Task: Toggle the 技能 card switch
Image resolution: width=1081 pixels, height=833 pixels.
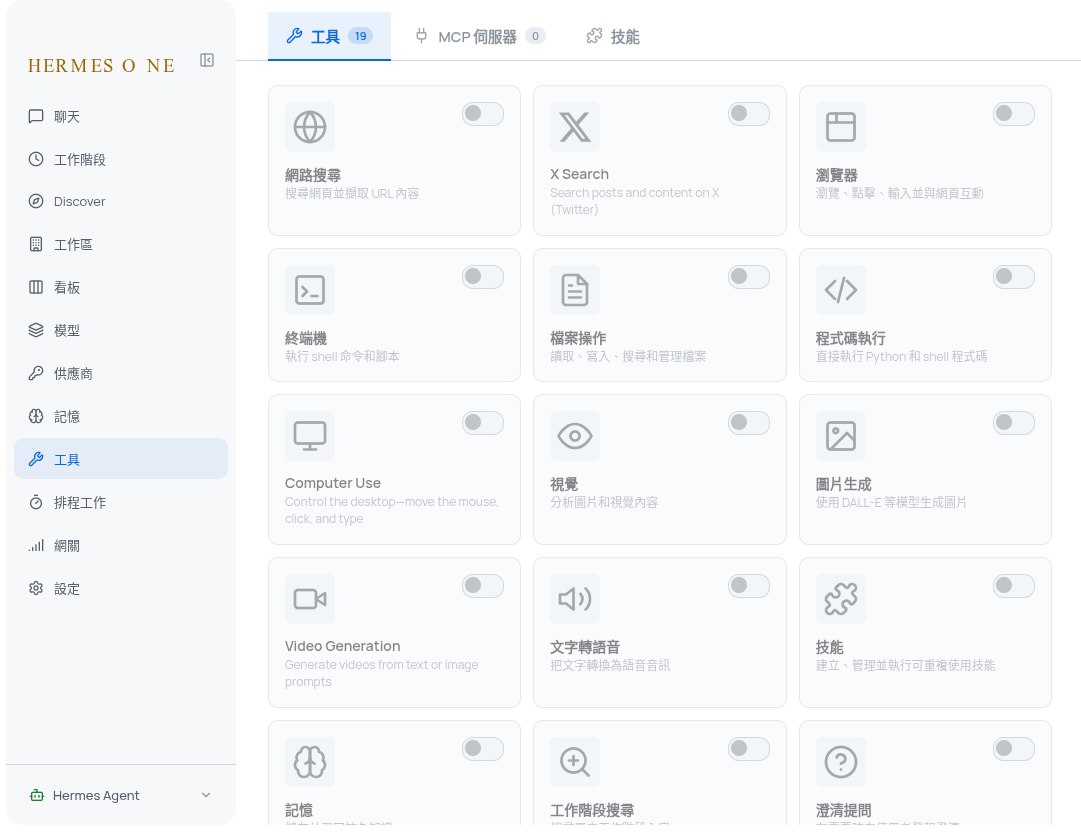Action: tap(1013, 585)
